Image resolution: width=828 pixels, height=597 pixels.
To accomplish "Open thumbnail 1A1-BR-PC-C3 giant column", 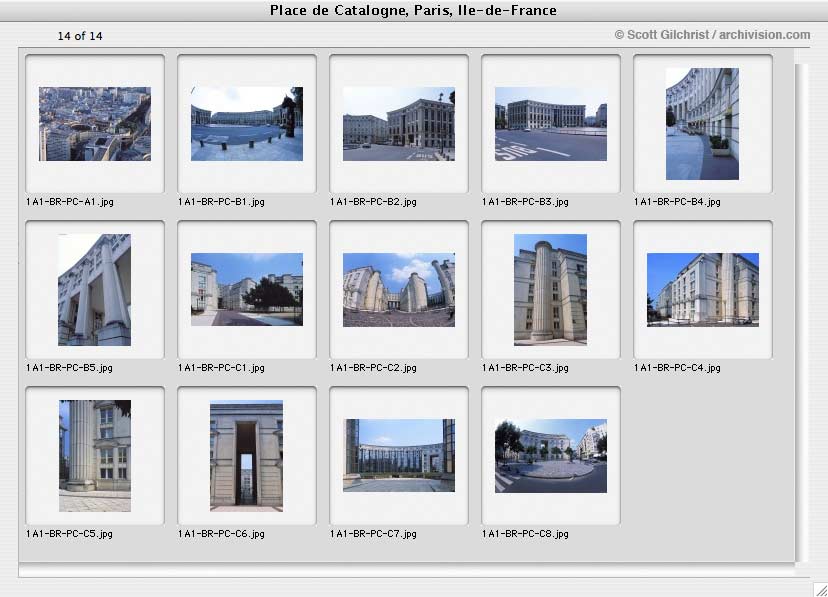I will pyautogui.click(x=550, y=290).
